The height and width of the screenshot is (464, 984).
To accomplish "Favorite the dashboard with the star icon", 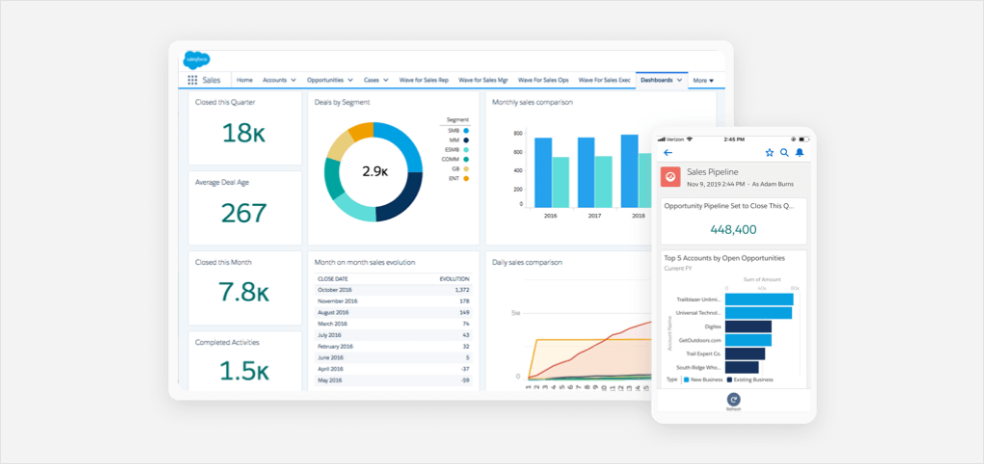I will tap(769, 153).
